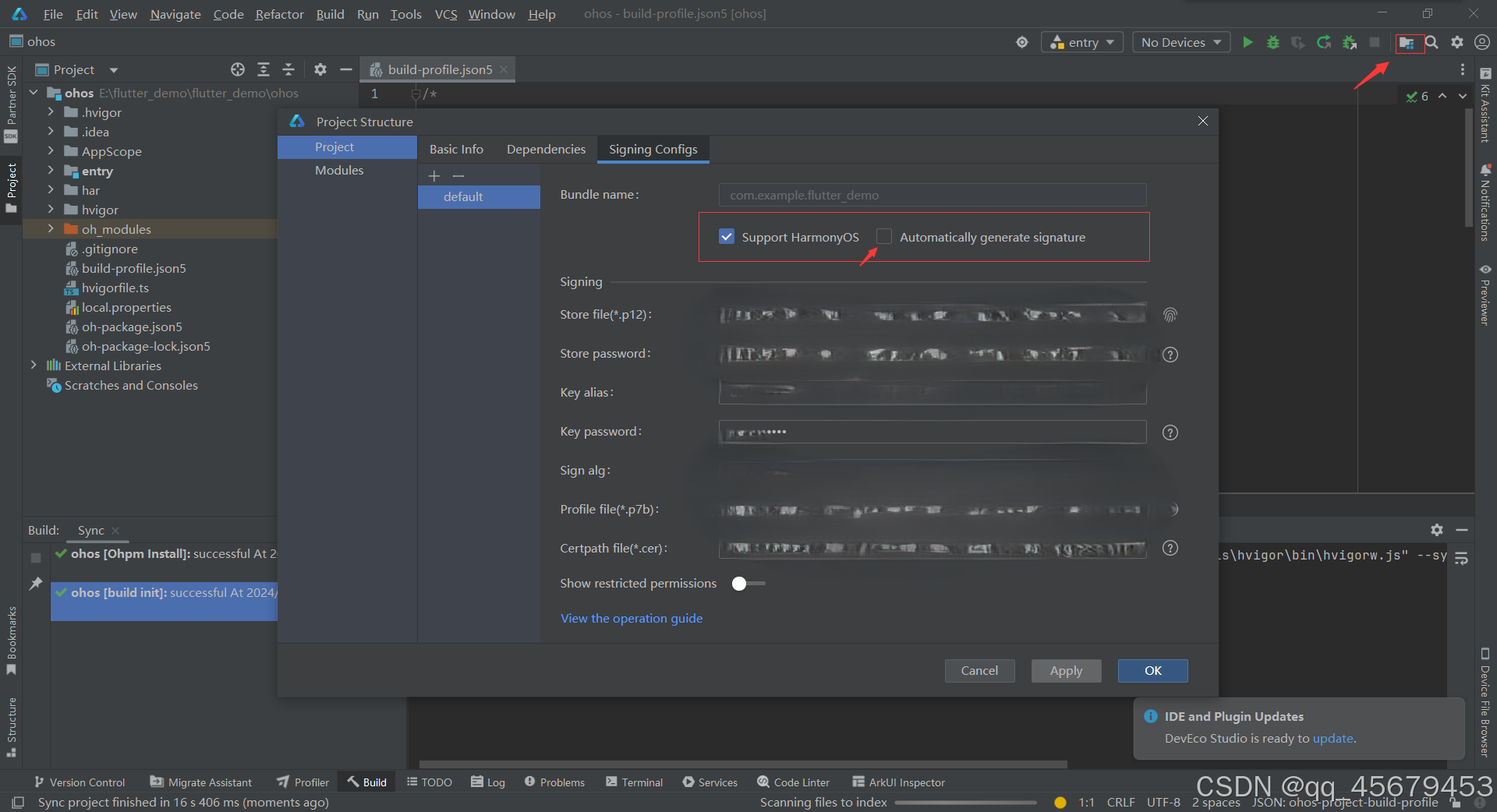Select opened file locate icon in Project panel

coord(238,69)
